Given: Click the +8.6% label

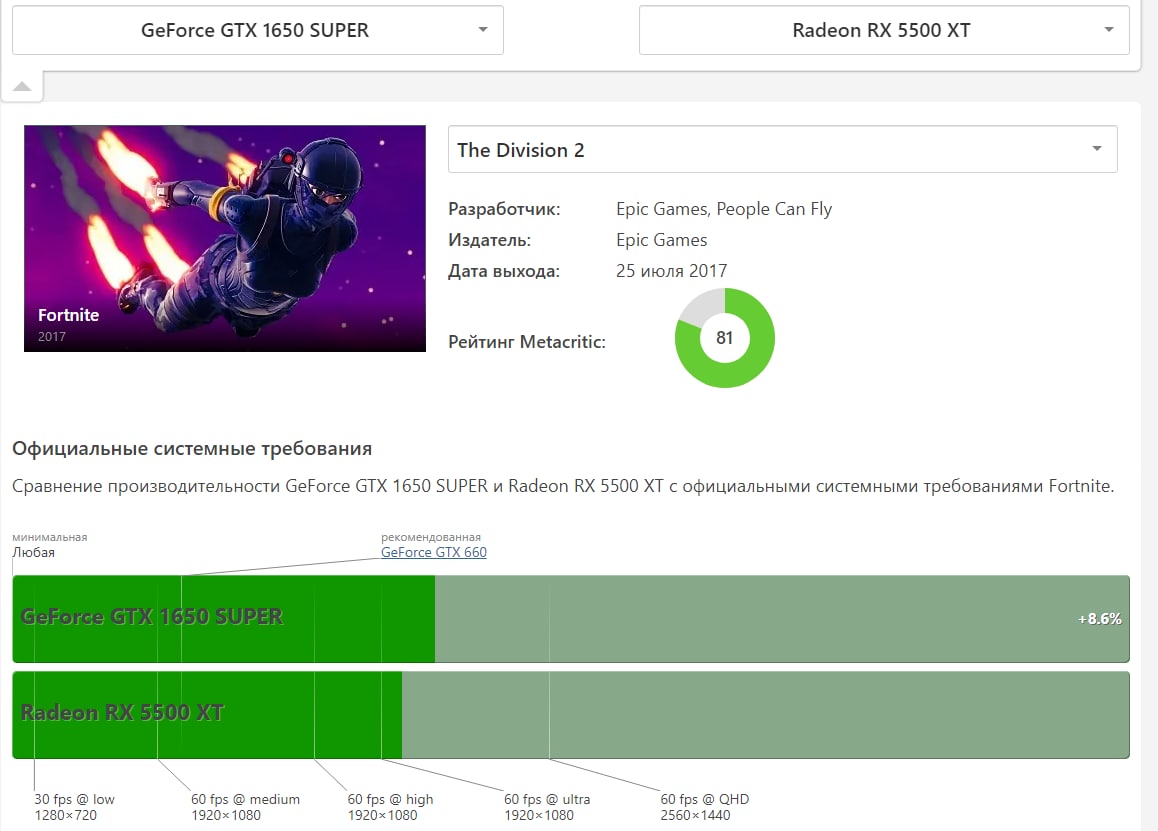Looking at the screenshot, I should (1099, 619).
